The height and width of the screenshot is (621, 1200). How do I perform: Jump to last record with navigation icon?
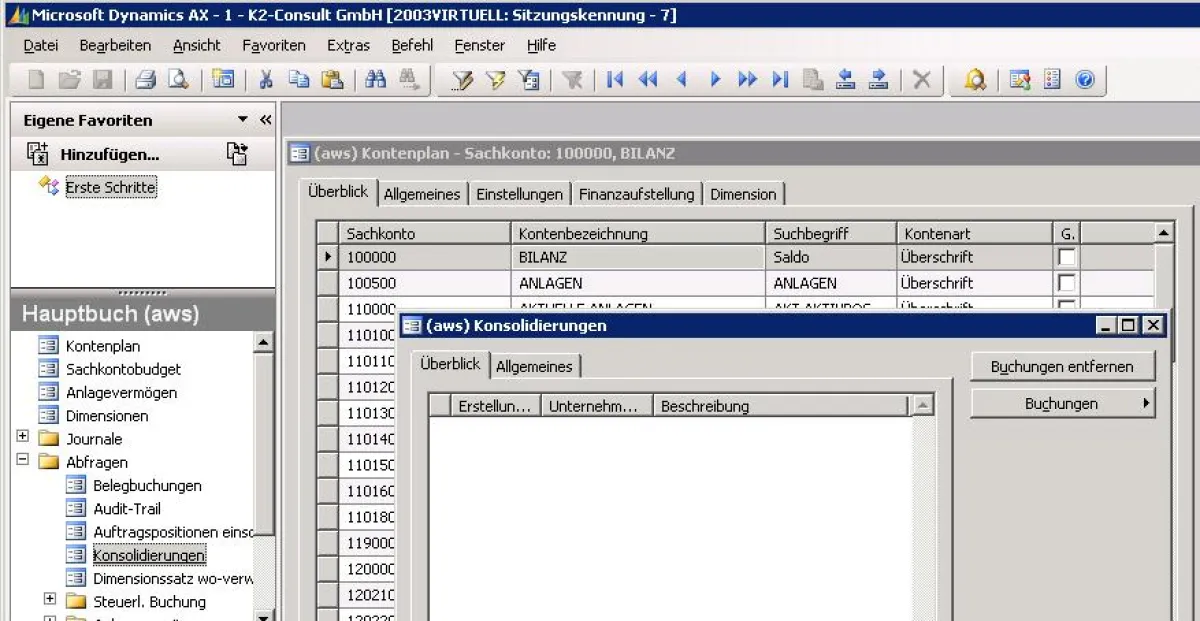(780, 80)
